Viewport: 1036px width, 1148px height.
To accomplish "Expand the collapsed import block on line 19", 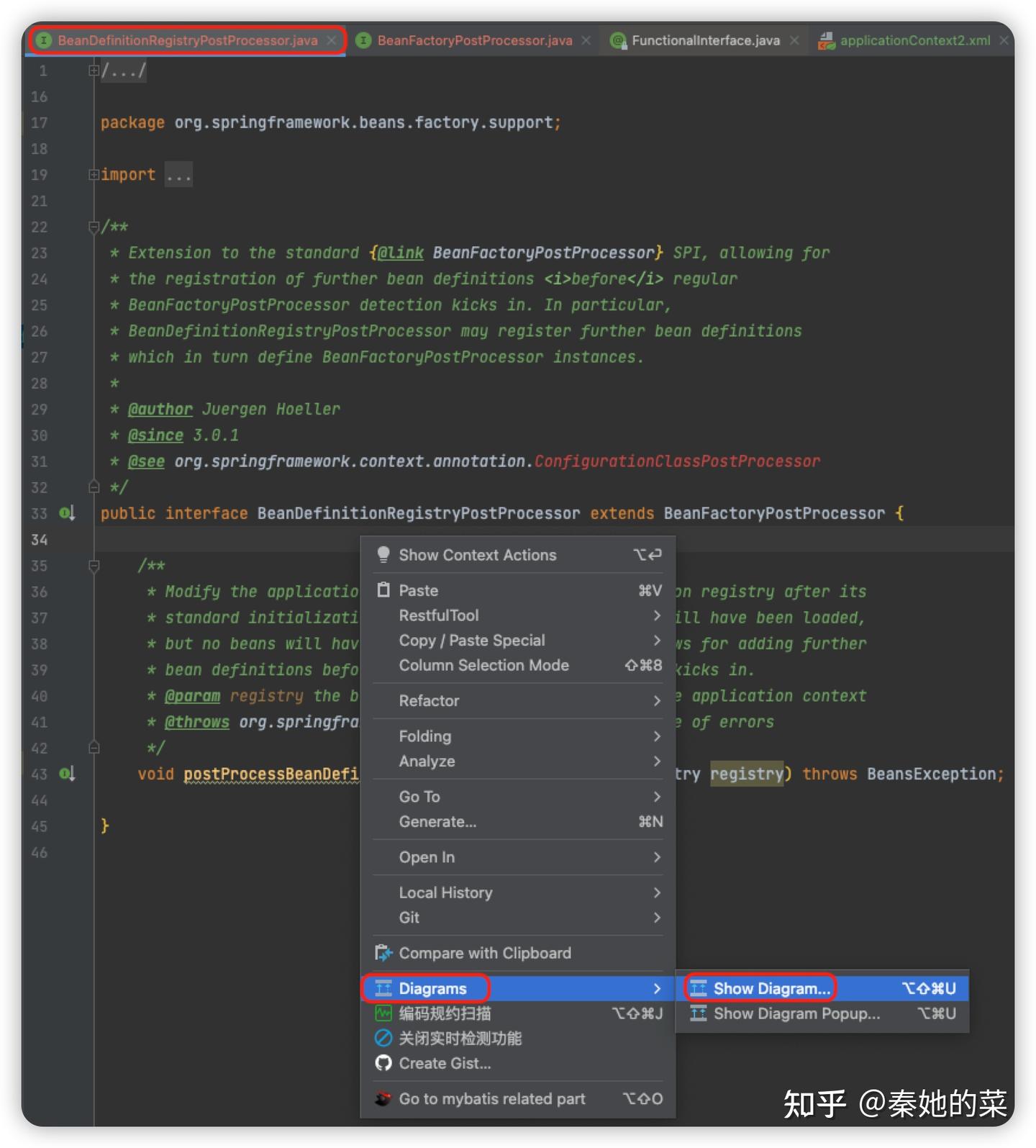I will click(x=94, y=175).
